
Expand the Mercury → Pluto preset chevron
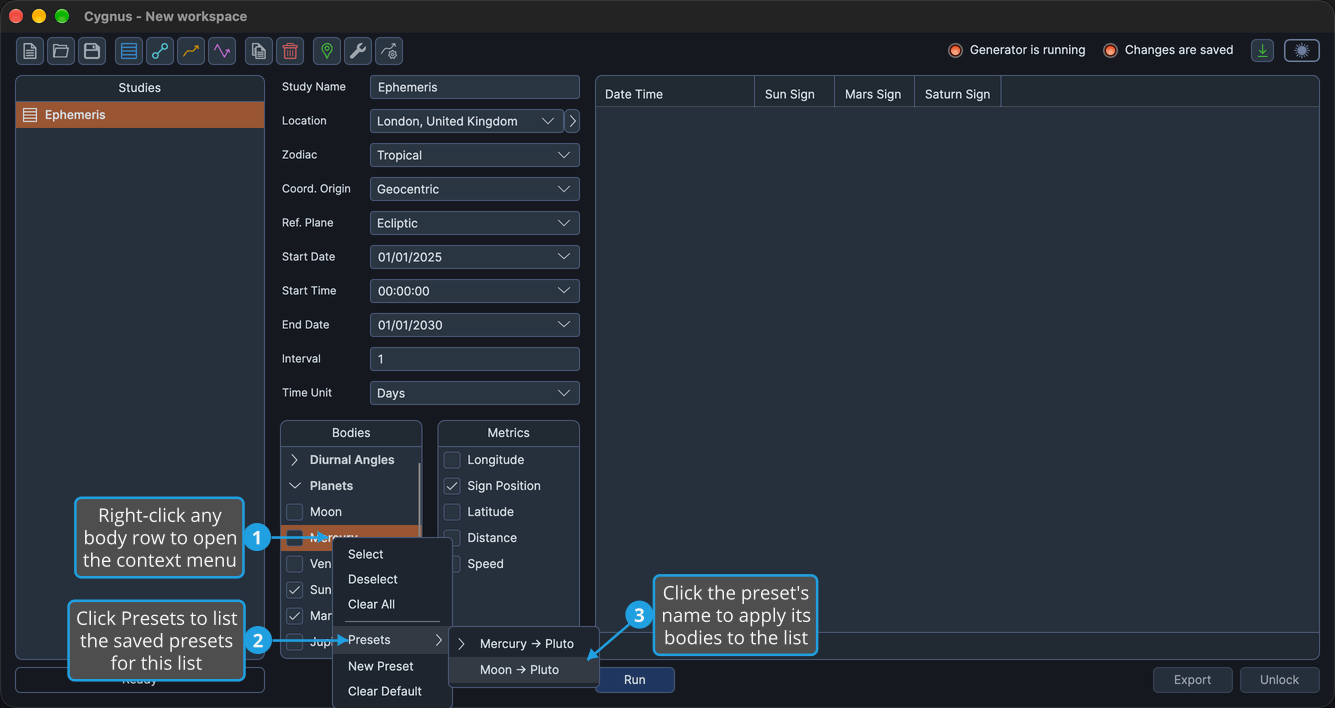tap(462, 644)
